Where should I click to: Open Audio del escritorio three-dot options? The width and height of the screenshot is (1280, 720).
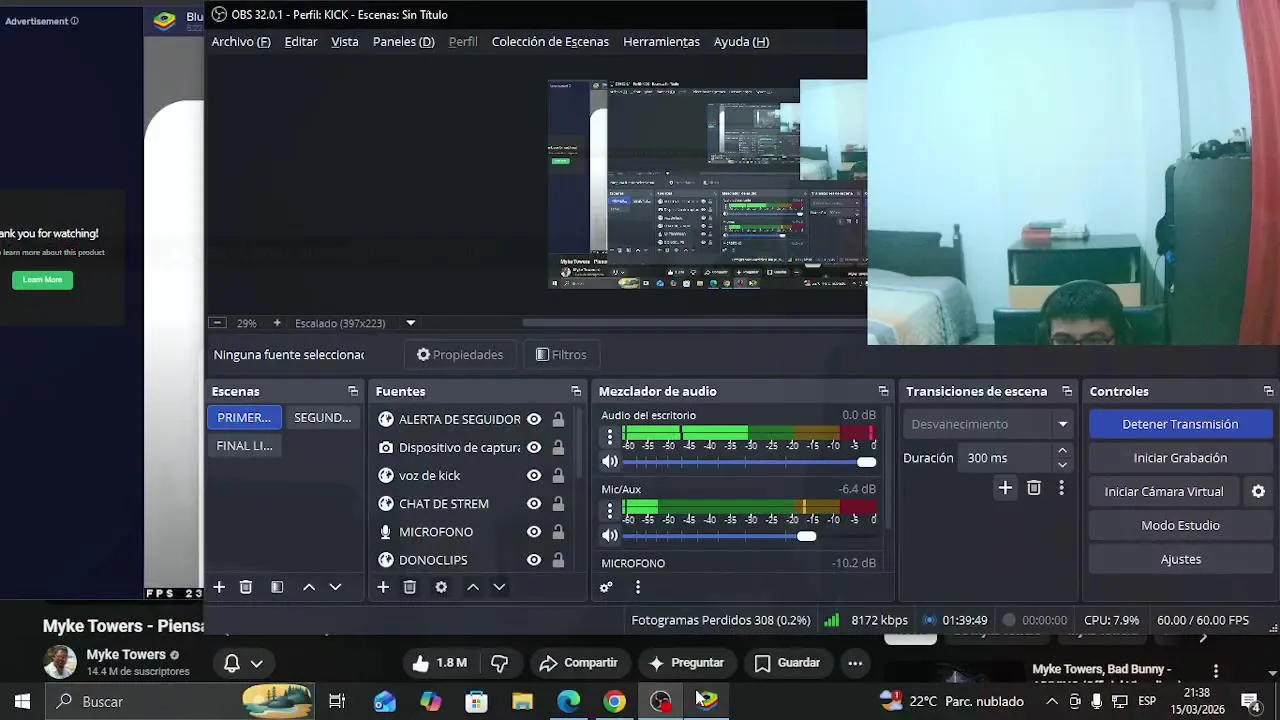click(x=610, y=436)
